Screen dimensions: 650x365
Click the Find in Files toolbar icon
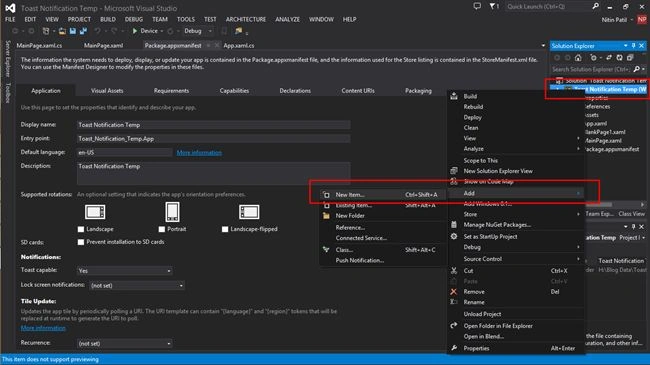tap(238, 31)
